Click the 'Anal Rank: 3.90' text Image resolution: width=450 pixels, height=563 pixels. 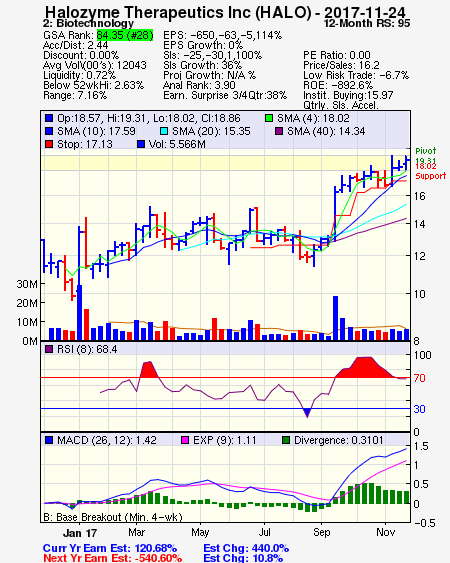pyautogui.click(x=199, y=85)
